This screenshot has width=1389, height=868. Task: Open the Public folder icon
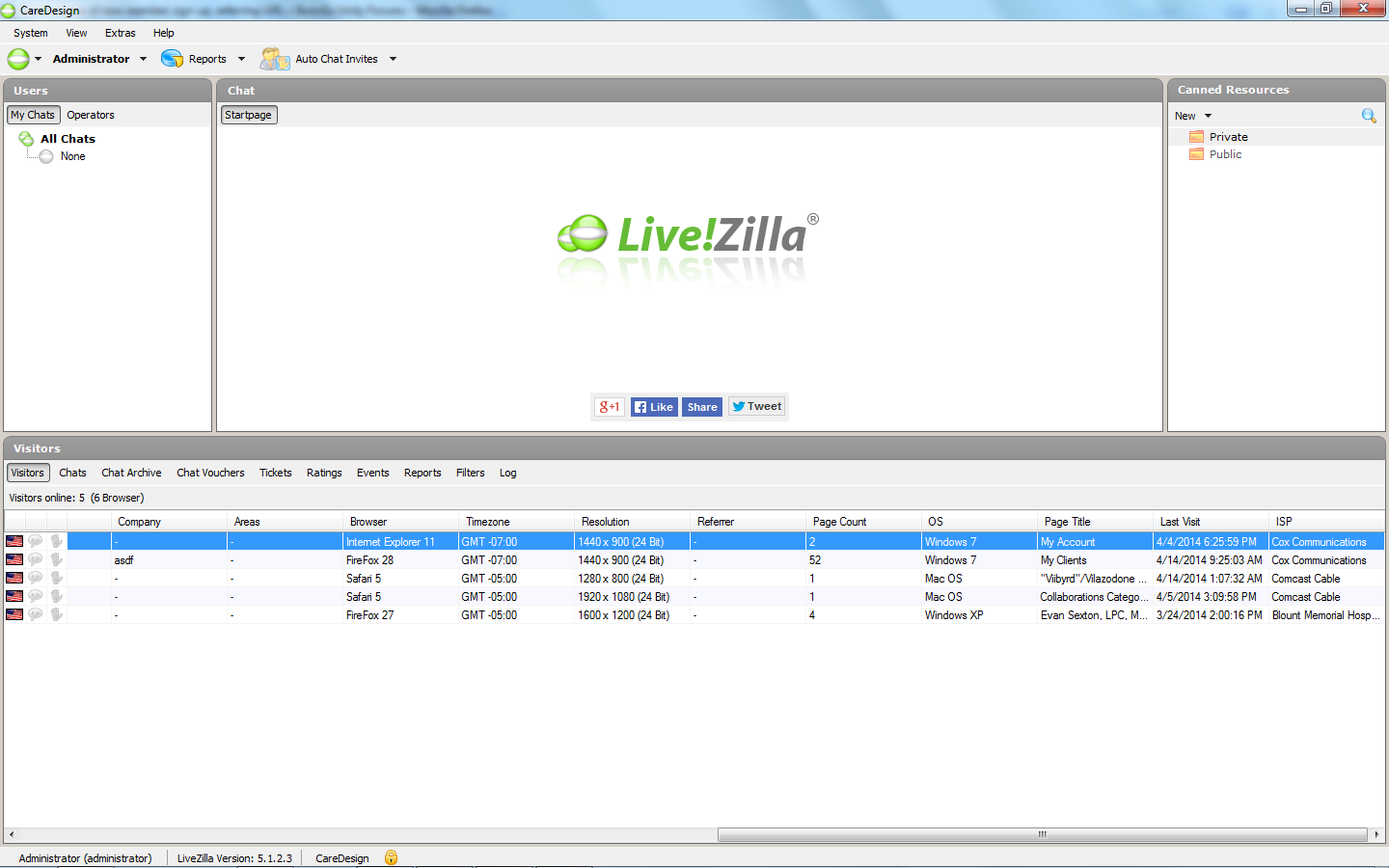click(x=1196, y=154)
